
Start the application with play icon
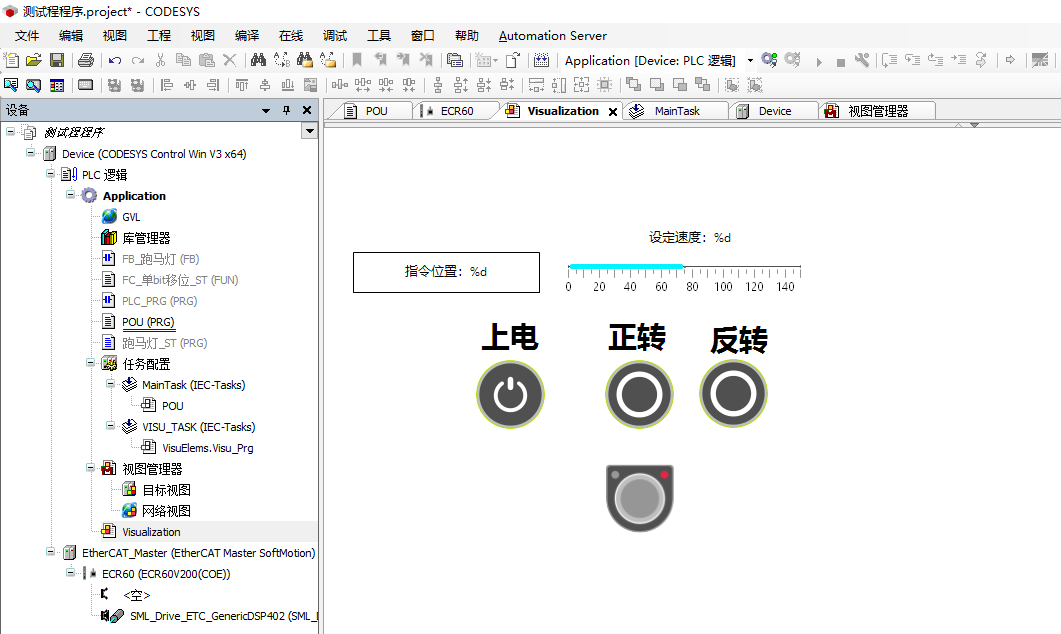pyautogui.click(x=819, y=62)
